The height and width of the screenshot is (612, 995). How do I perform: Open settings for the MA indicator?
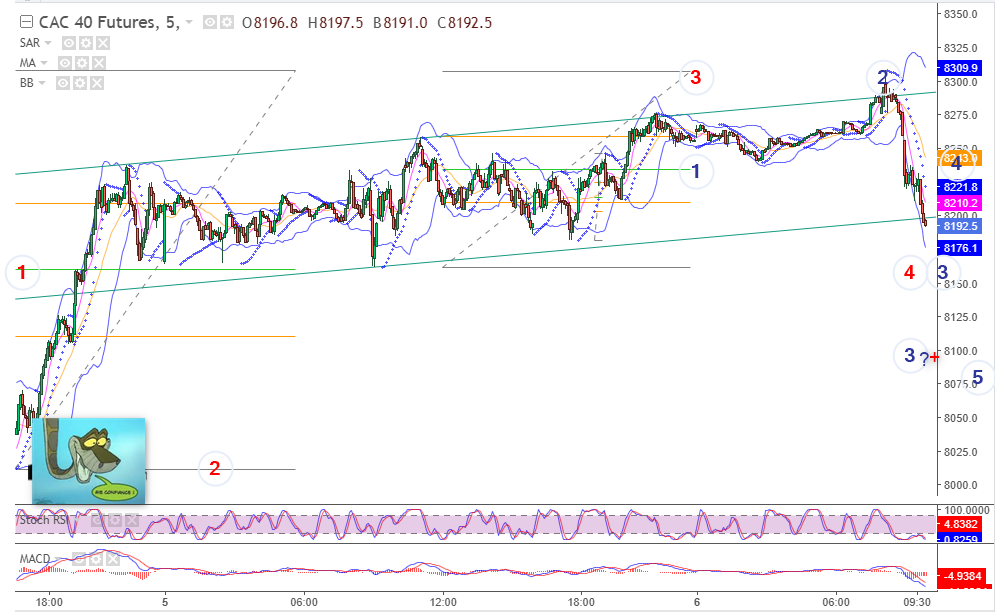click(x=81, y=63)
